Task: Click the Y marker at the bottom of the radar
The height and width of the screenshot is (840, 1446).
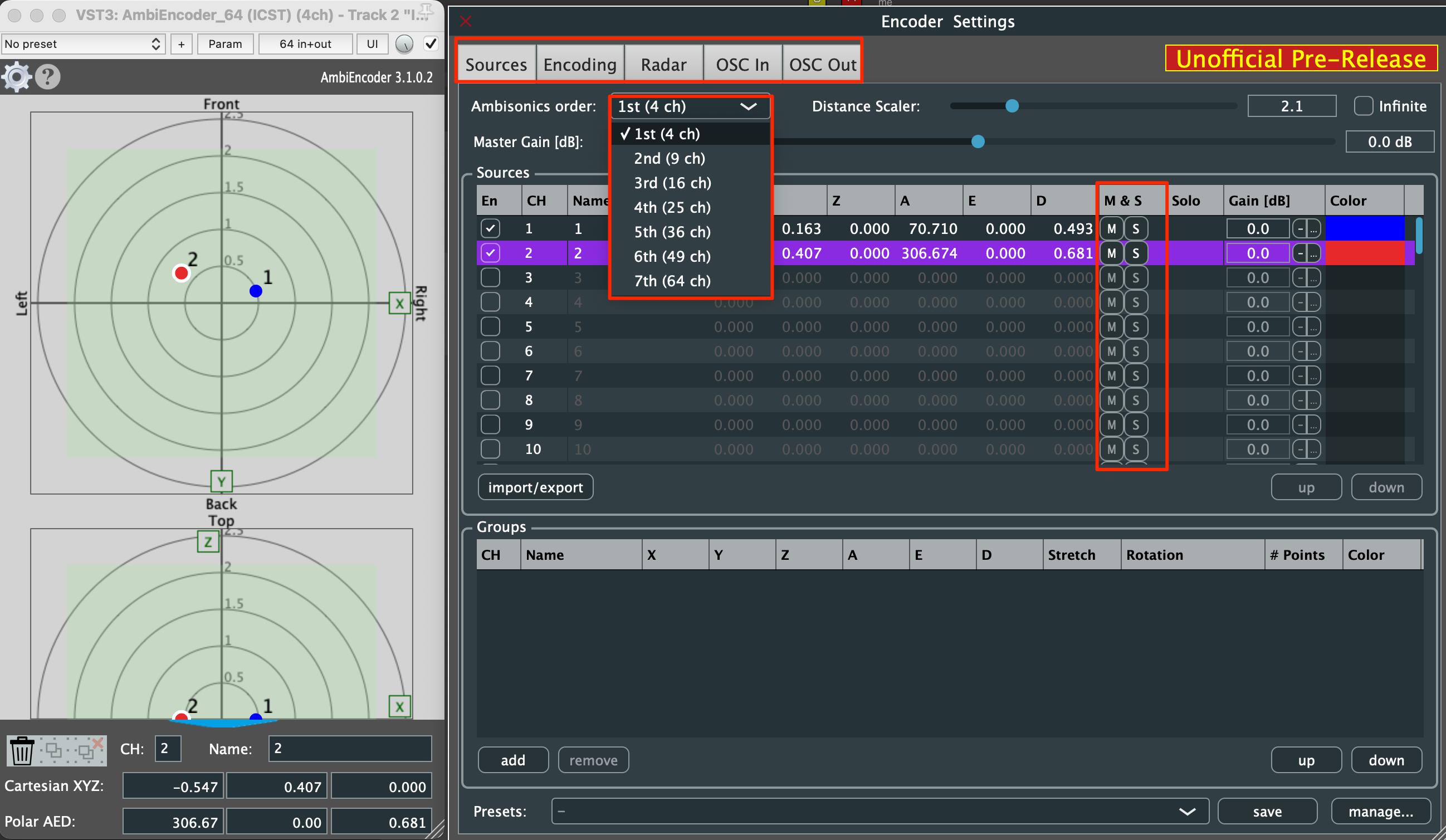Action: pyautogui.click(x=221, y=481)
